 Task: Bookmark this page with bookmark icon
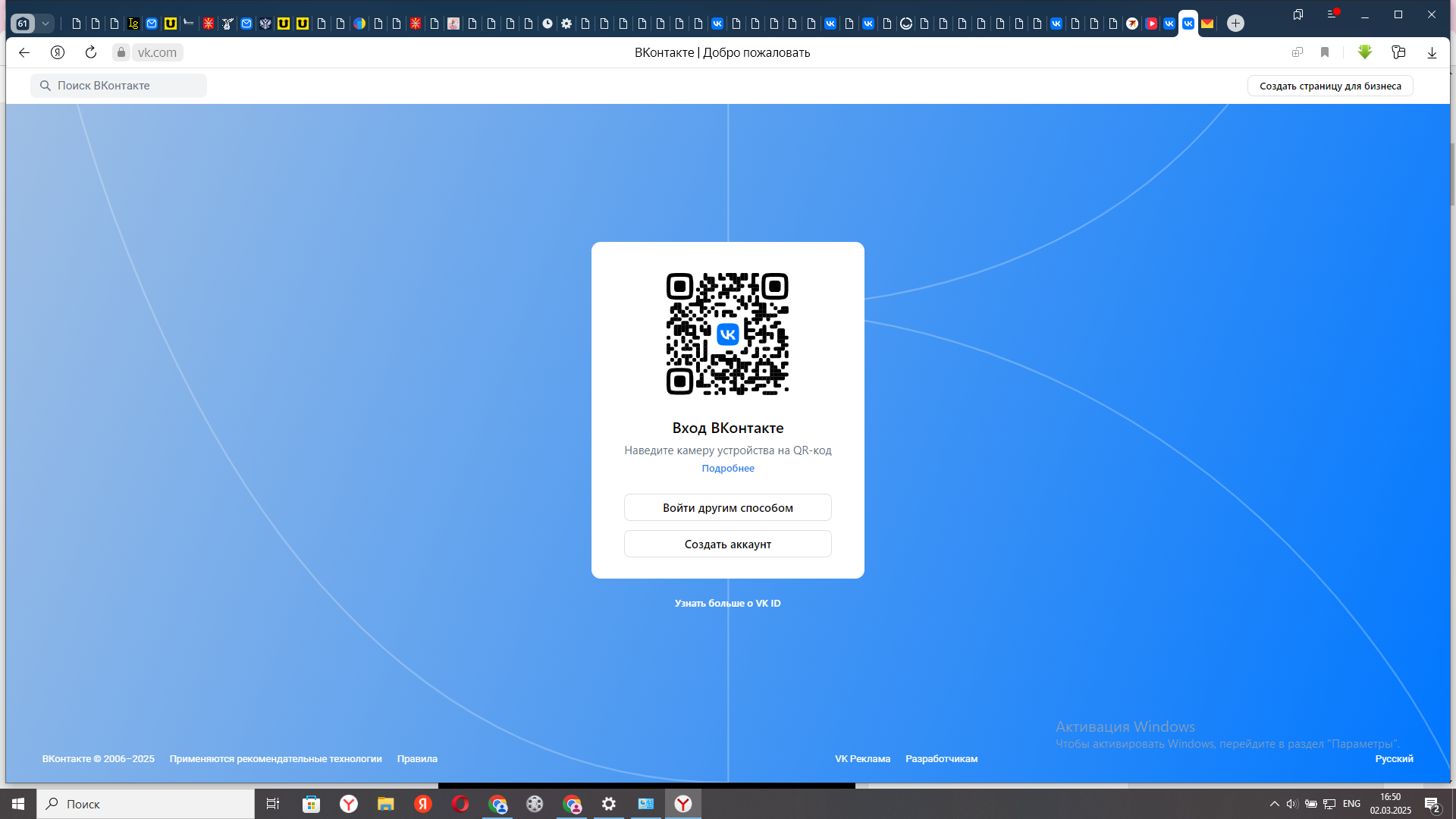click(1325, 52)
